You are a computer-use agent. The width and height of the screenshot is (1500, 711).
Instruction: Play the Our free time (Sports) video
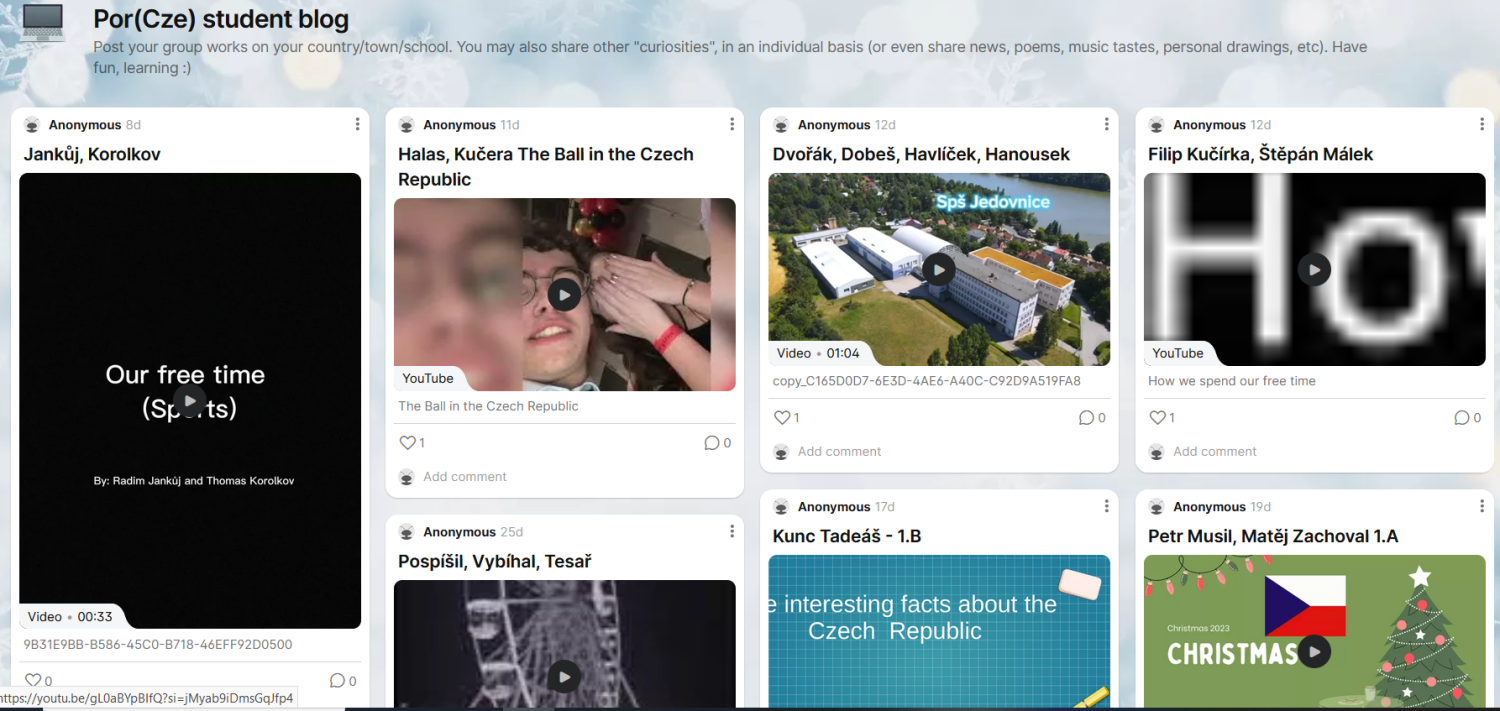(x=189, y=402)
